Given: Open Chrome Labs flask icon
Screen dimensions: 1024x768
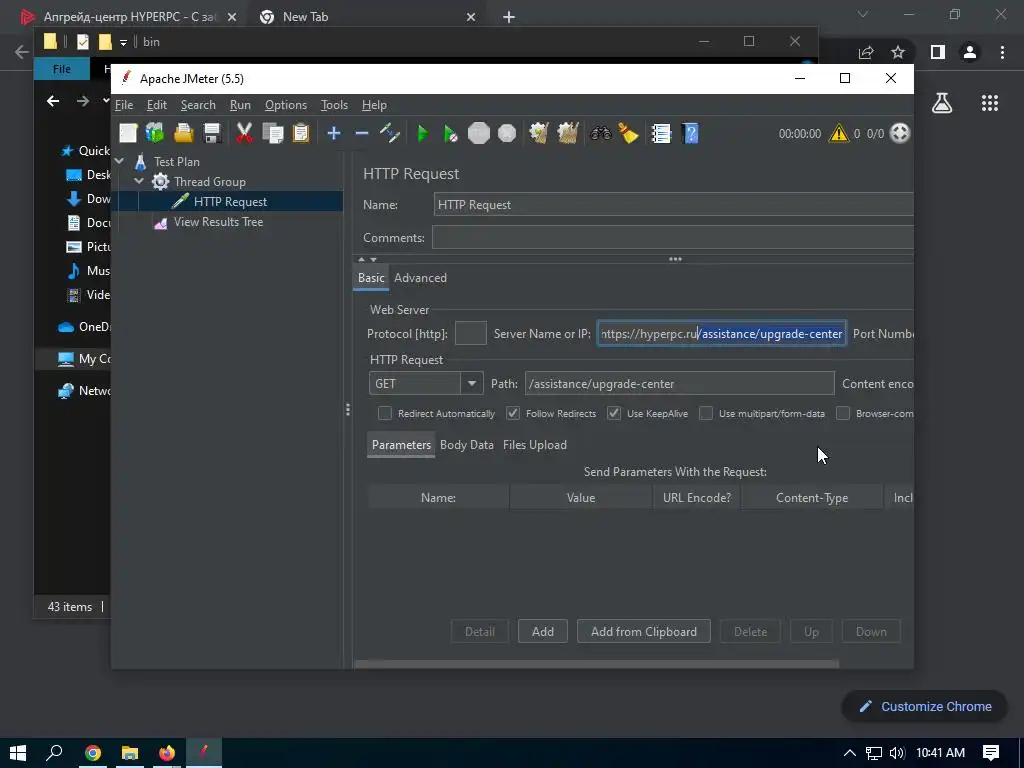Looking at the screenshot, I should [x=942, y=103].
